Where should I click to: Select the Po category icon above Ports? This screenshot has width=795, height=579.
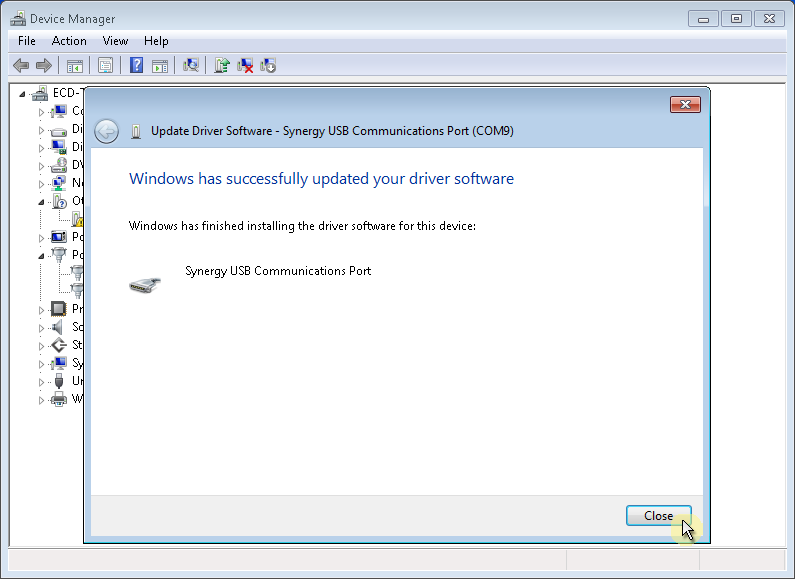[59, 237]
